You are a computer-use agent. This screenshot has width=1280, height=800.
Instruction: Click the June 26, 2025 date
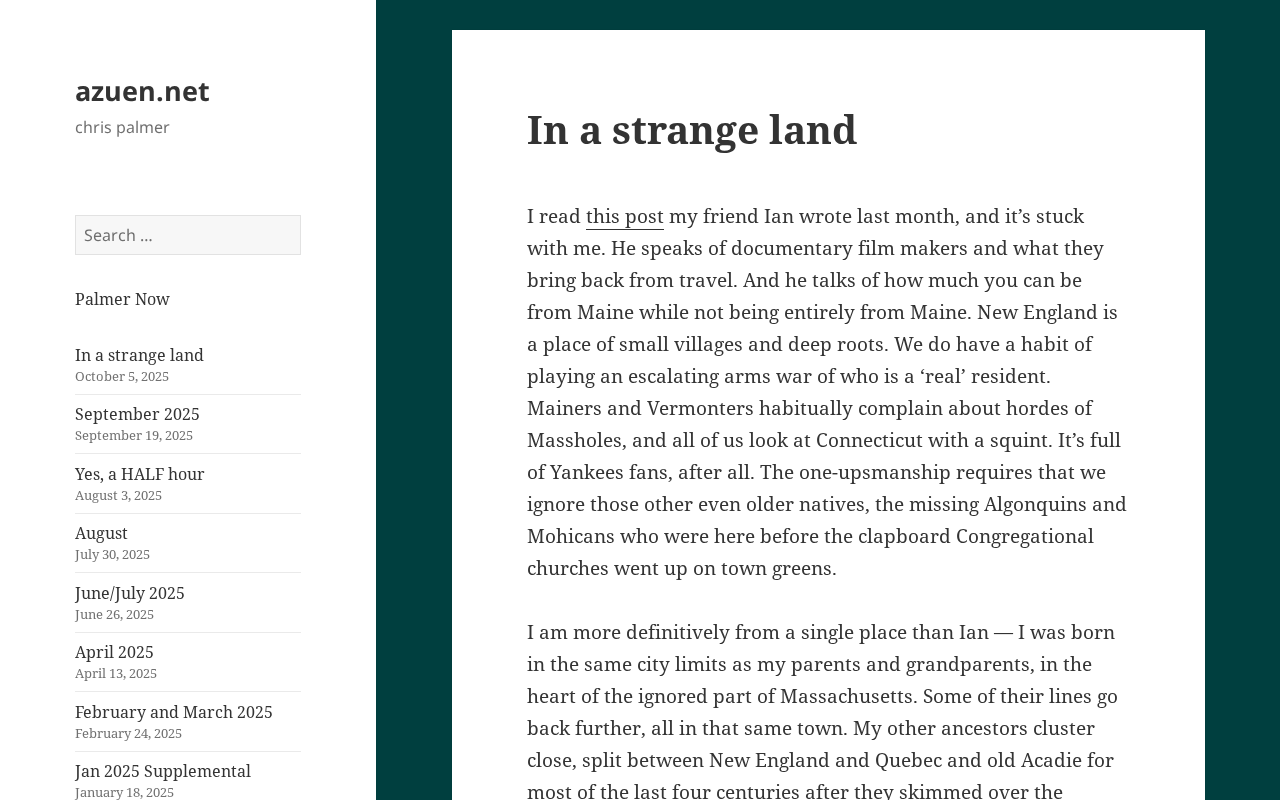pos(114,614)
